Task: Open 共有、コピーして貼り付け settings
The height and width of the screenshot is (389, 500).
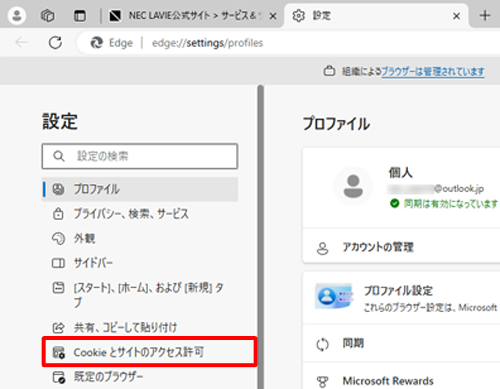Action: point(140,328)
